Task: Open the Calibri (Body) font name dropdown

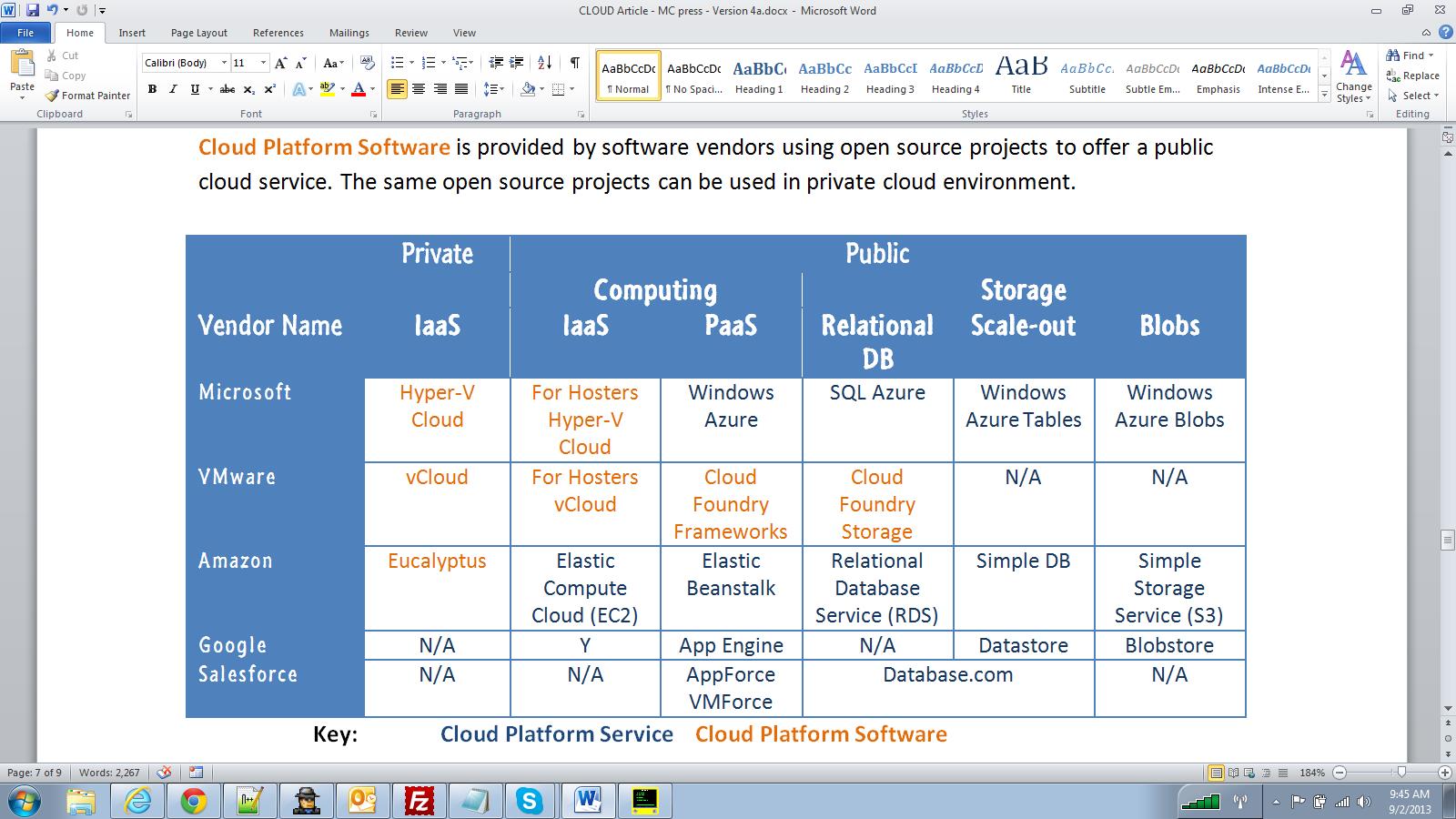Action: (x=224, y=63)
